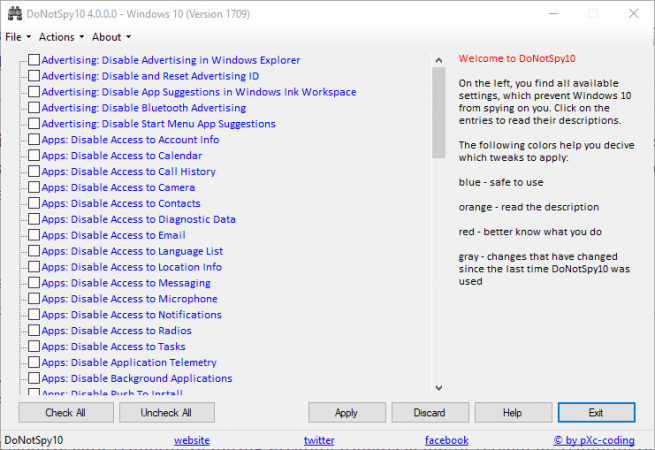This screenshot has height=450, width=655.
Task: Open the facebook link
Action: tap(447, 440)
